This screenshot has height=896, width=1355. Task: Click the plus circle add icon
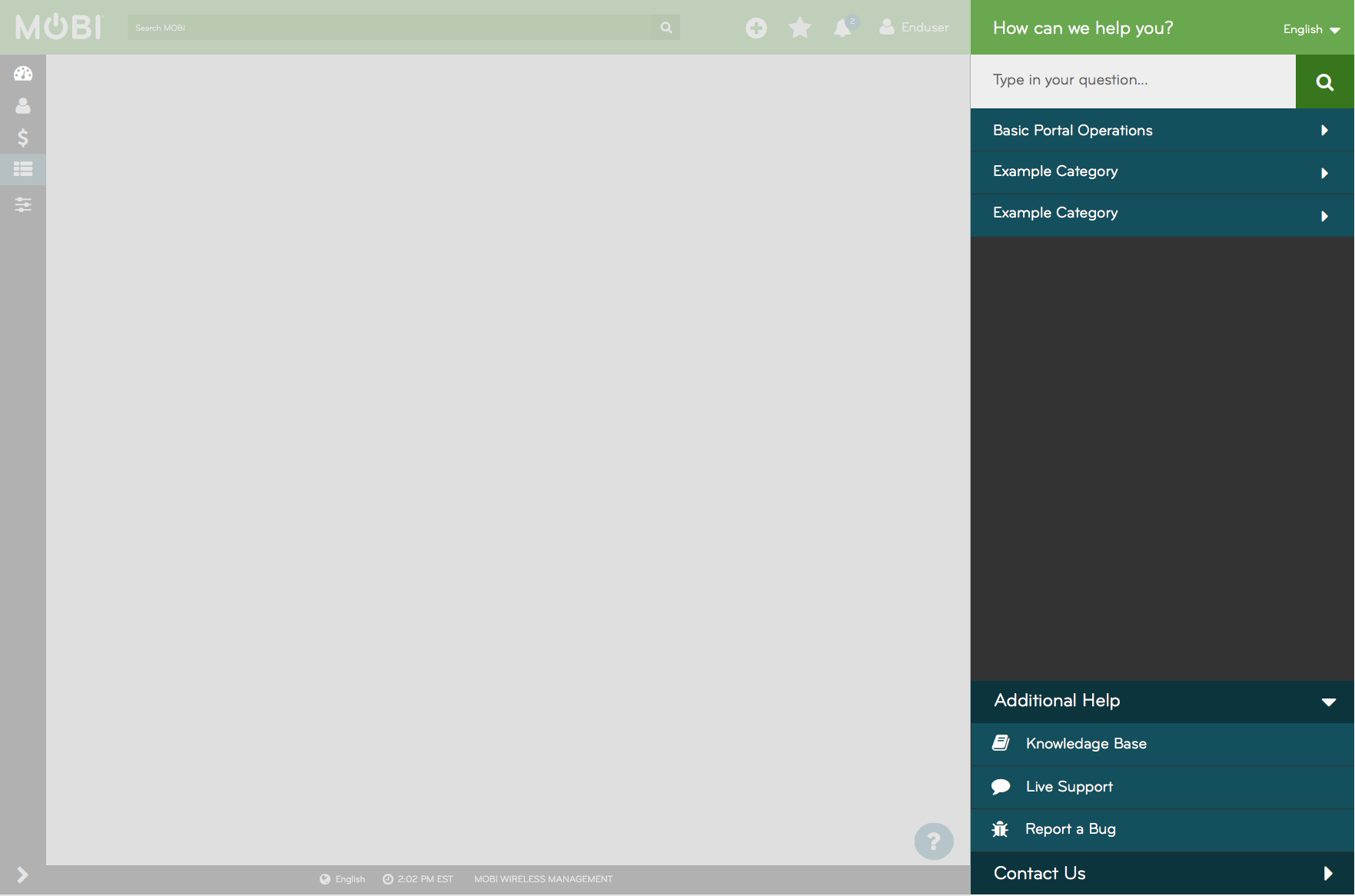pos(756,28)
